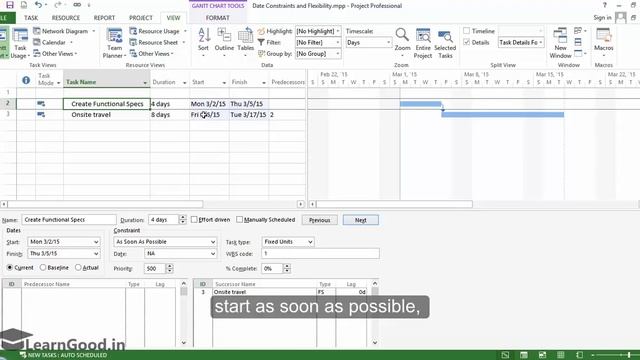Click task mode icon for Onsite travel
The width and height of the screenshot is (640, 360).
click(x=41, y=115)
